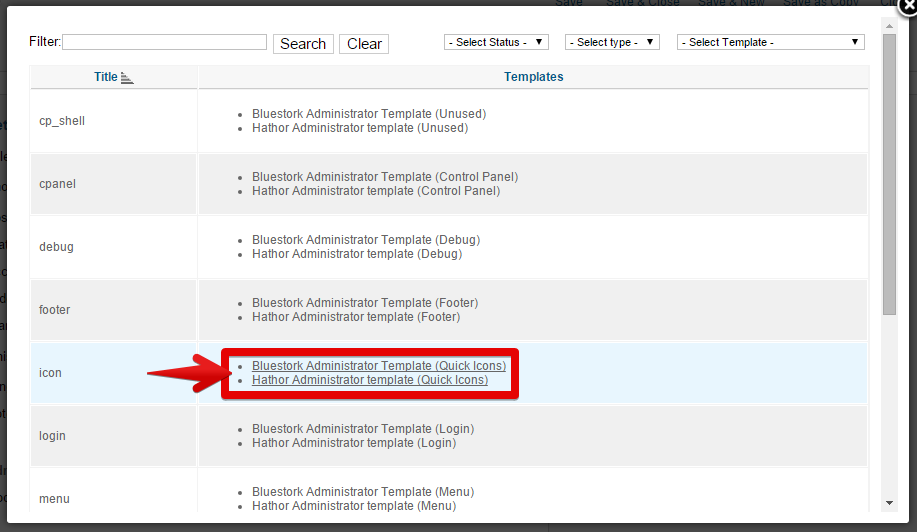Click Bluestork Administrator Template (Control Panel)
Viewport: 917px width, 532px height.
[x=385, y=177]
